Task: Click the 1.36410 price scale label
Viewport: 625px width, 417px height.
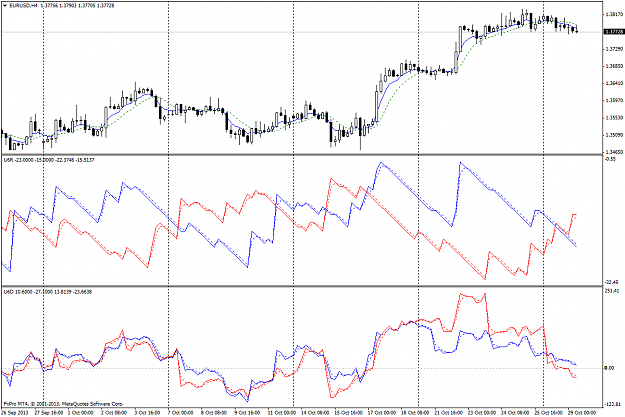Action: tap(614, 83)
